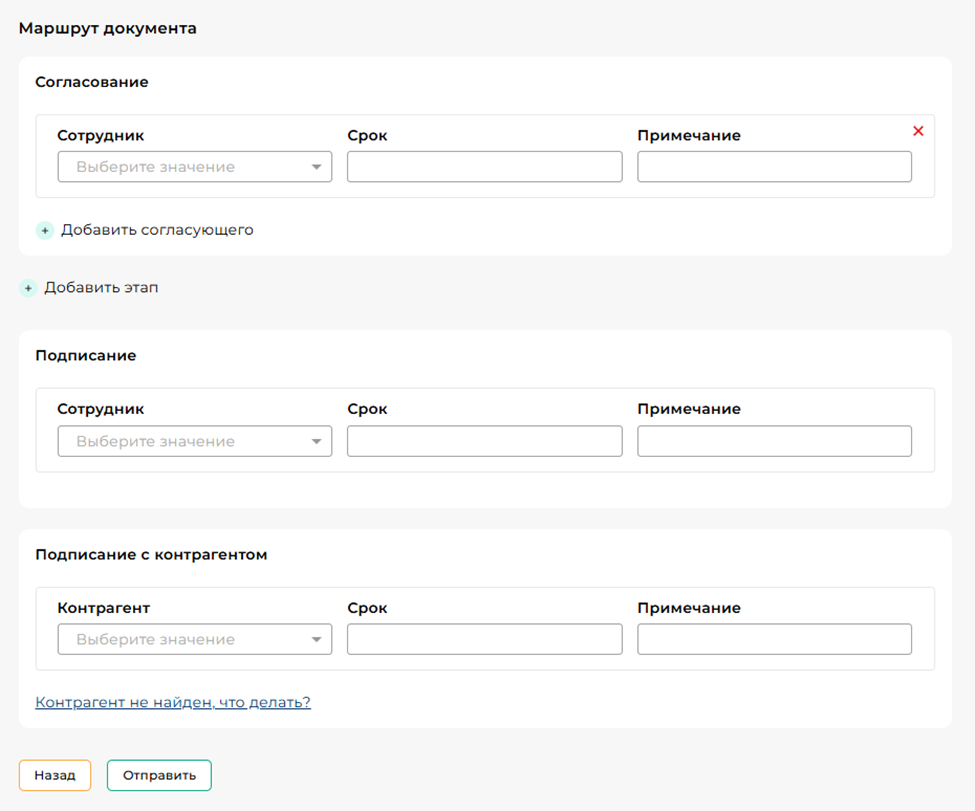Click the plus icon beside Добавить согласующего
The width and height of the screenshot is (975, 811).
[45, 230]
